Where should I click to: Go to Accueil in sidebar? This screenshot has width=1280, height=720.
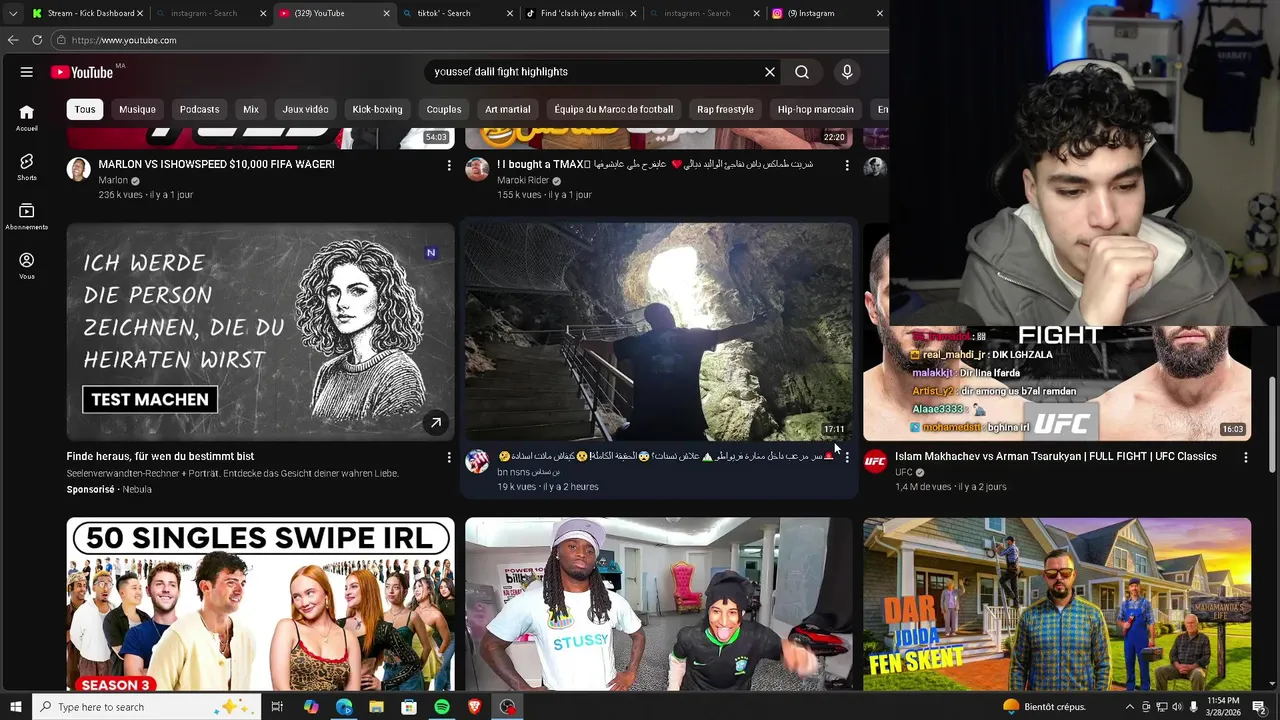click(x=27, y=118)
